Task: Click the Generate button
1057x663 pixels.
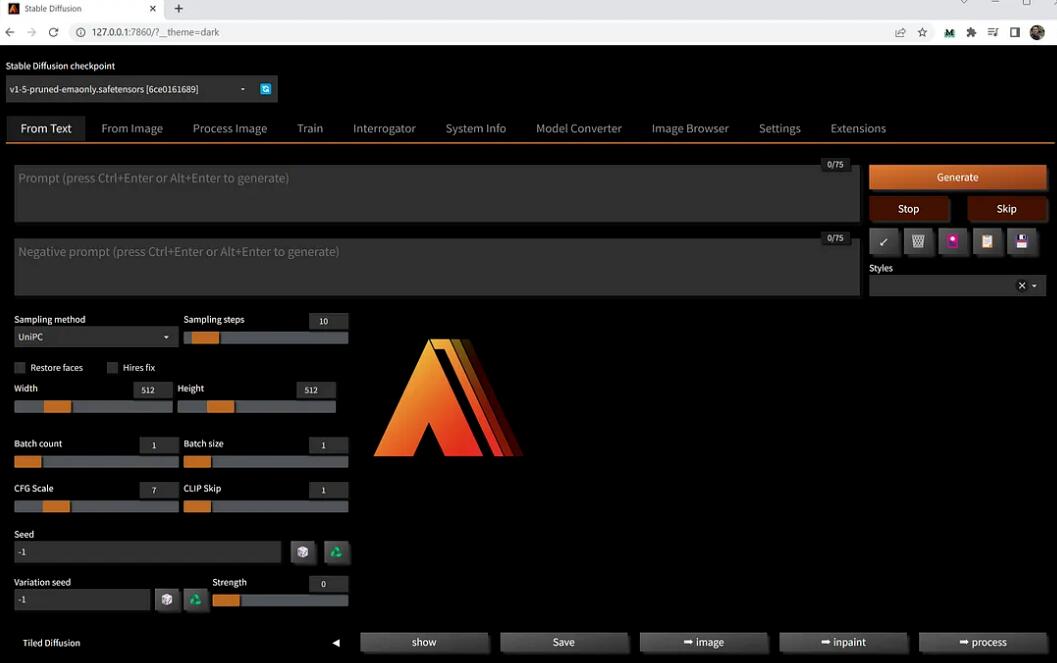Action: coord(958,177)
